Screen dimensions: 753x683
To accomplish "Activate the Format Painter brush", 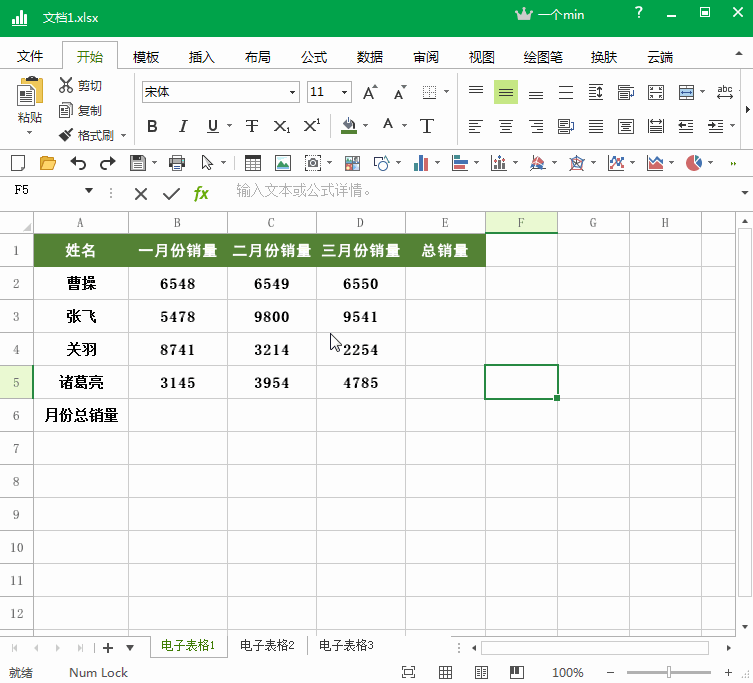I will click(x=66, y=135).
